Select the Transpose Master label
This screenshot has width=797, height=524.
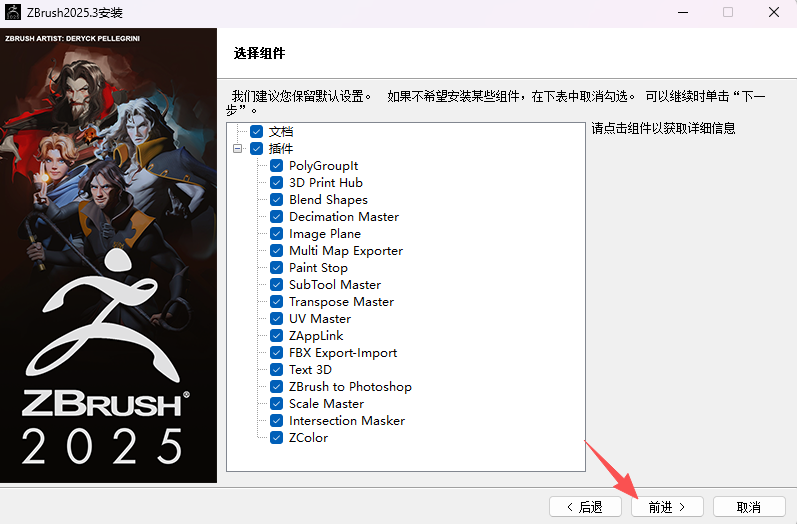point(342,301)
